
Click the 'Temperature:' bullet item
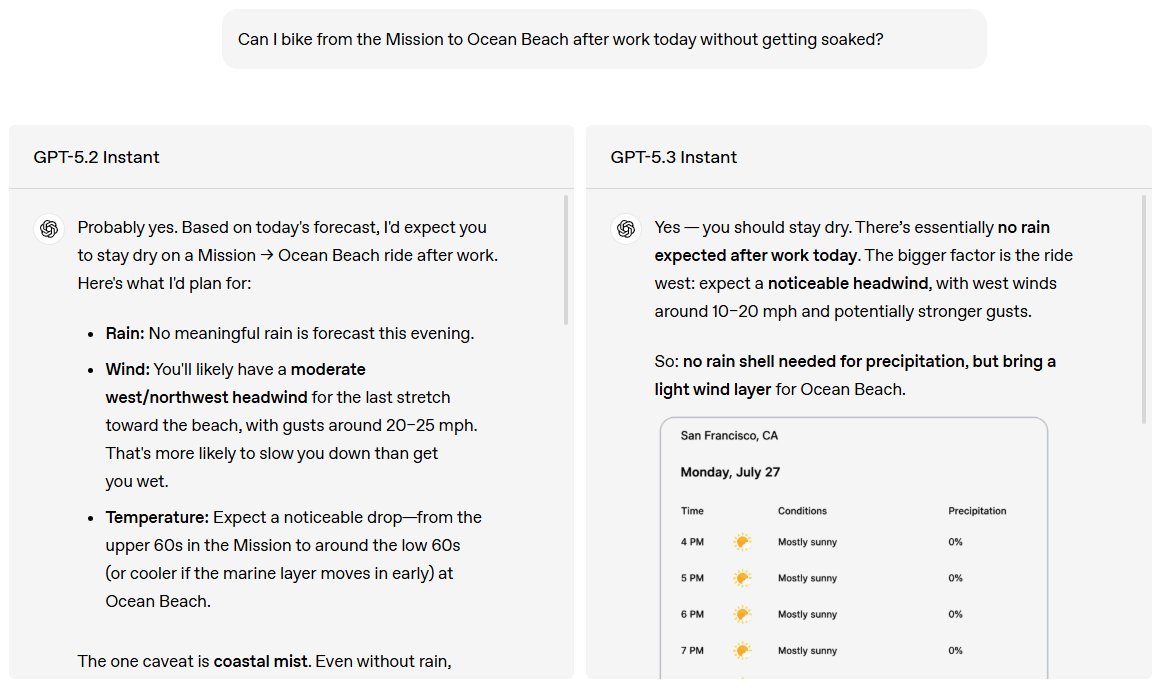(293, 559)
